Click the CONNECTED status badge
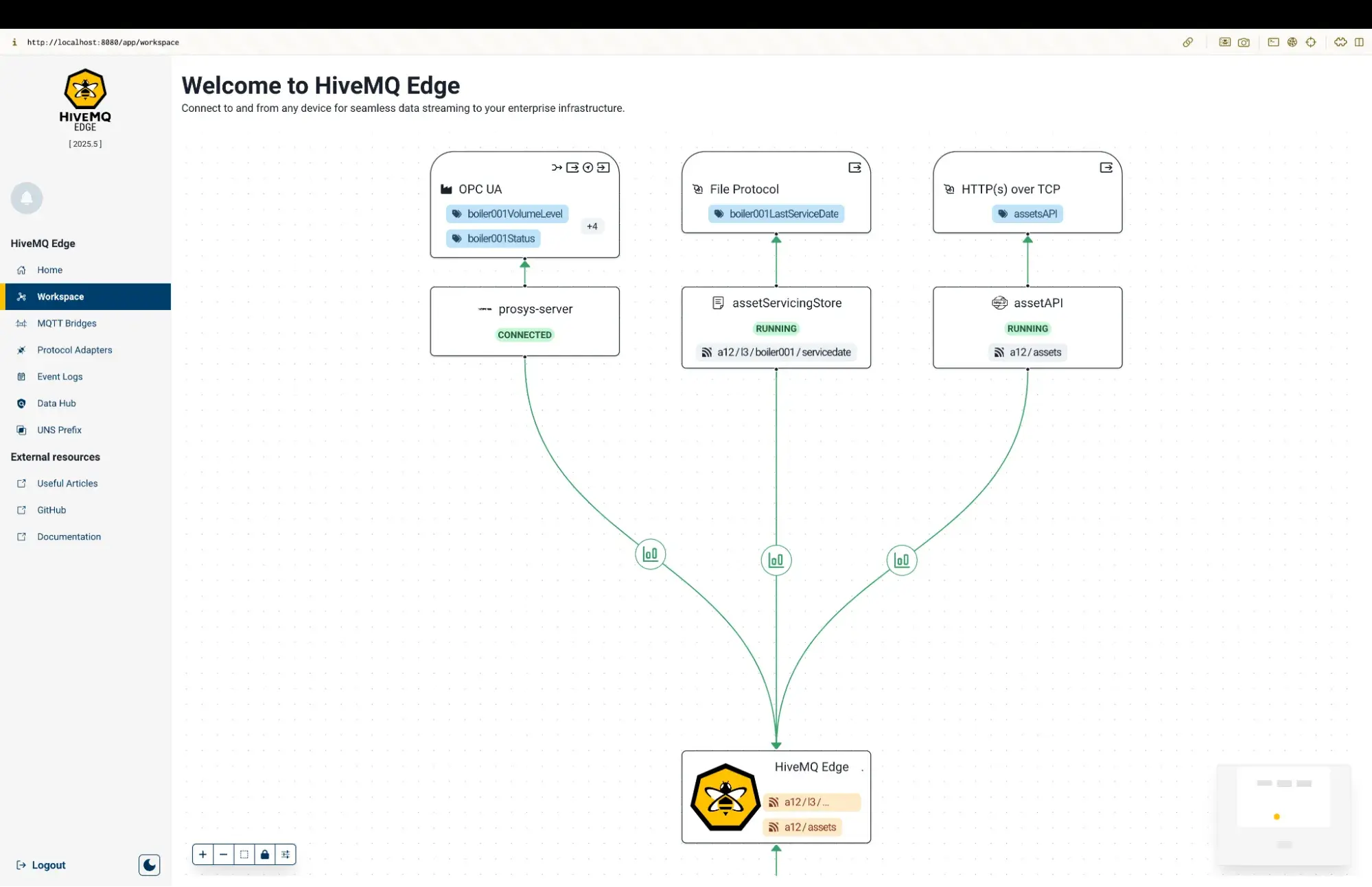 pos(525,335)
